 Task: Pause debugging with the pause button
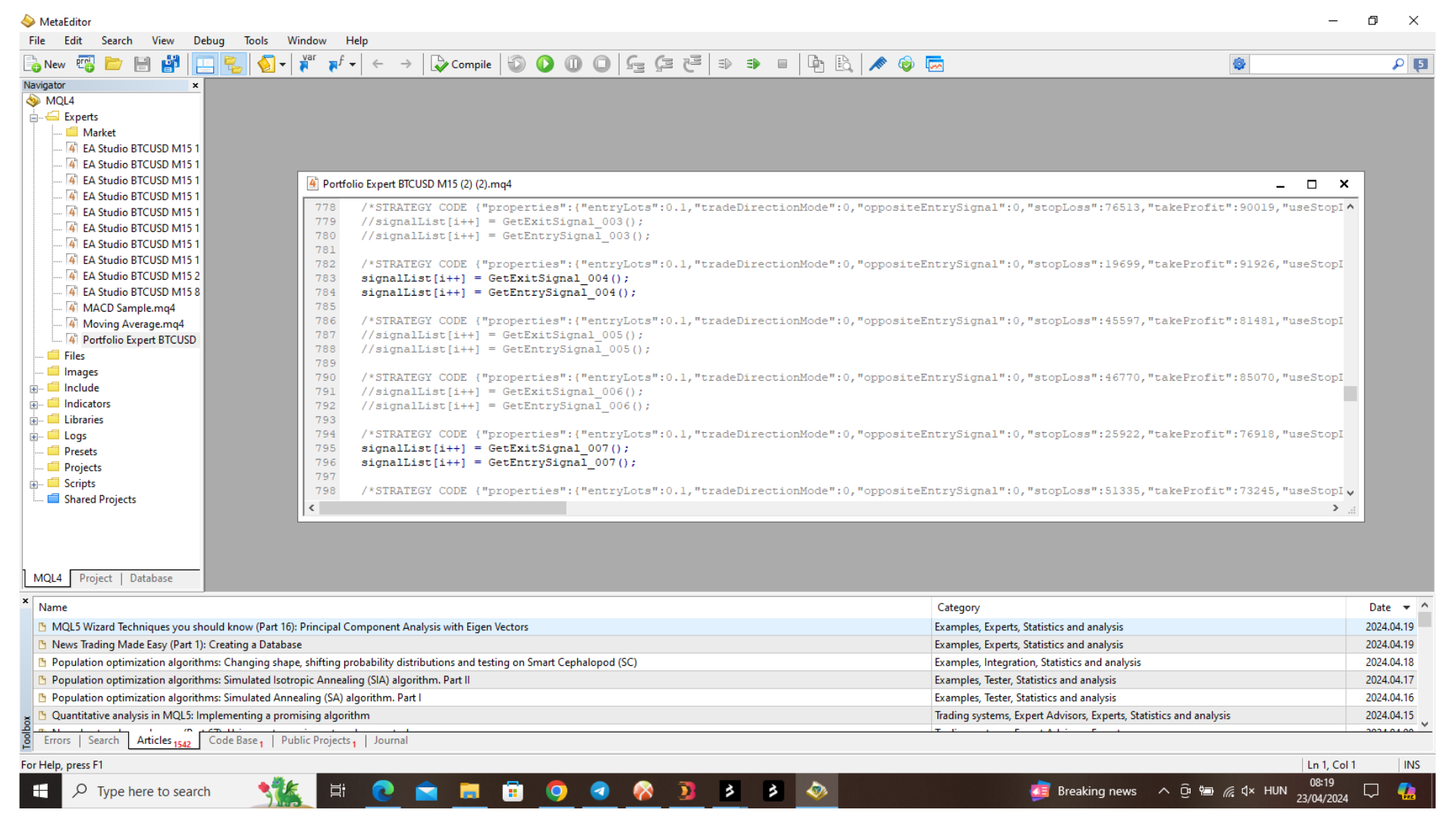tap(573, 64)
